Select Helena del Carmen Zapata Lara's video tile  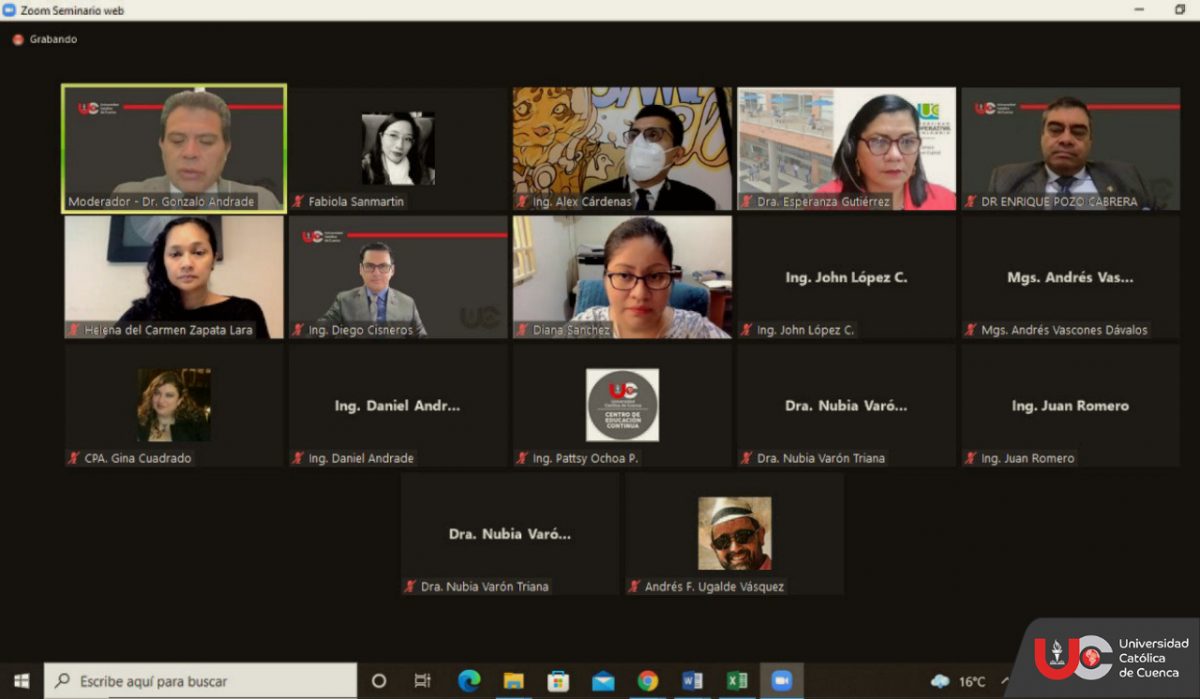174,277
